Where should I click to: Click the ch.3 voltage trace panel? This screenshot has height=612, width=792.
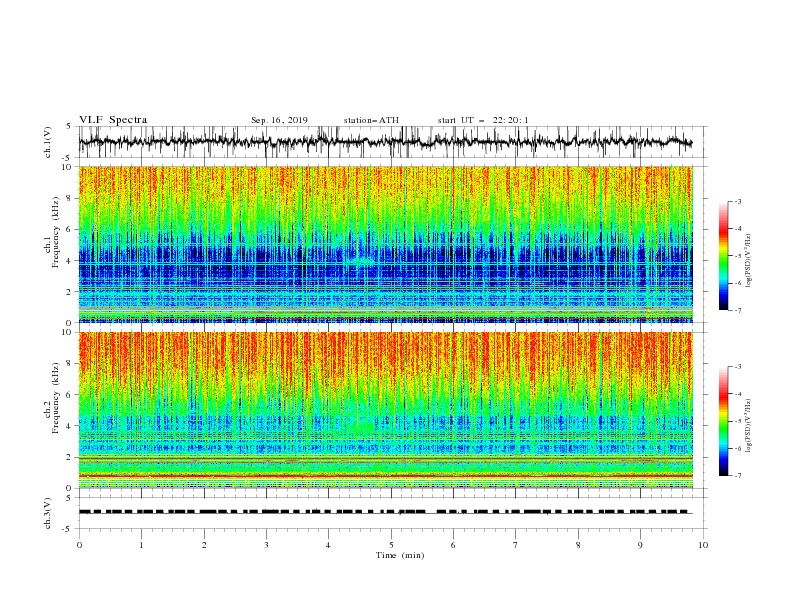(x=392, y=513)
